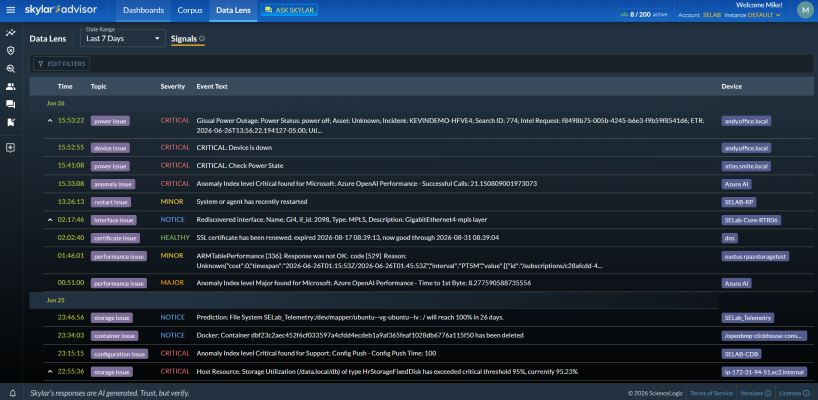Open the Licenses link

pos(789,393)
